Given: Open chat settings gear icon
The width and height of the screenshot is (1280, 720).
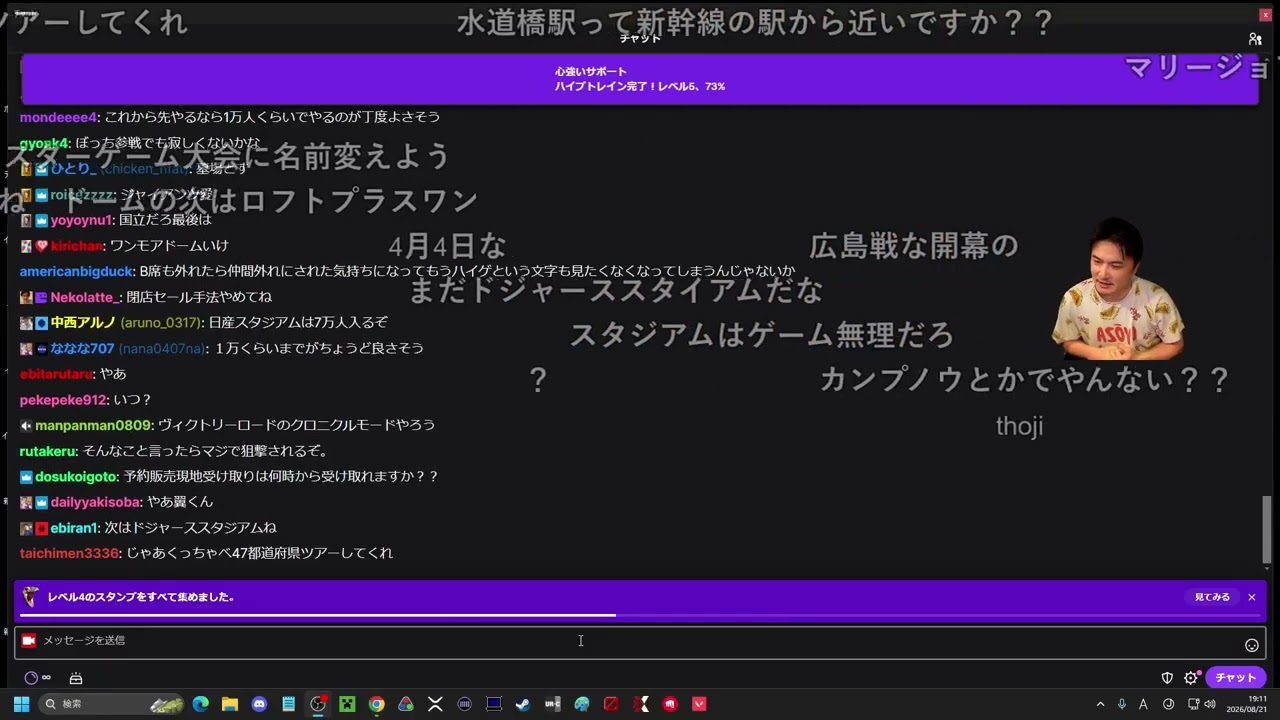Looking at the screenshot, I should 1190,678.
